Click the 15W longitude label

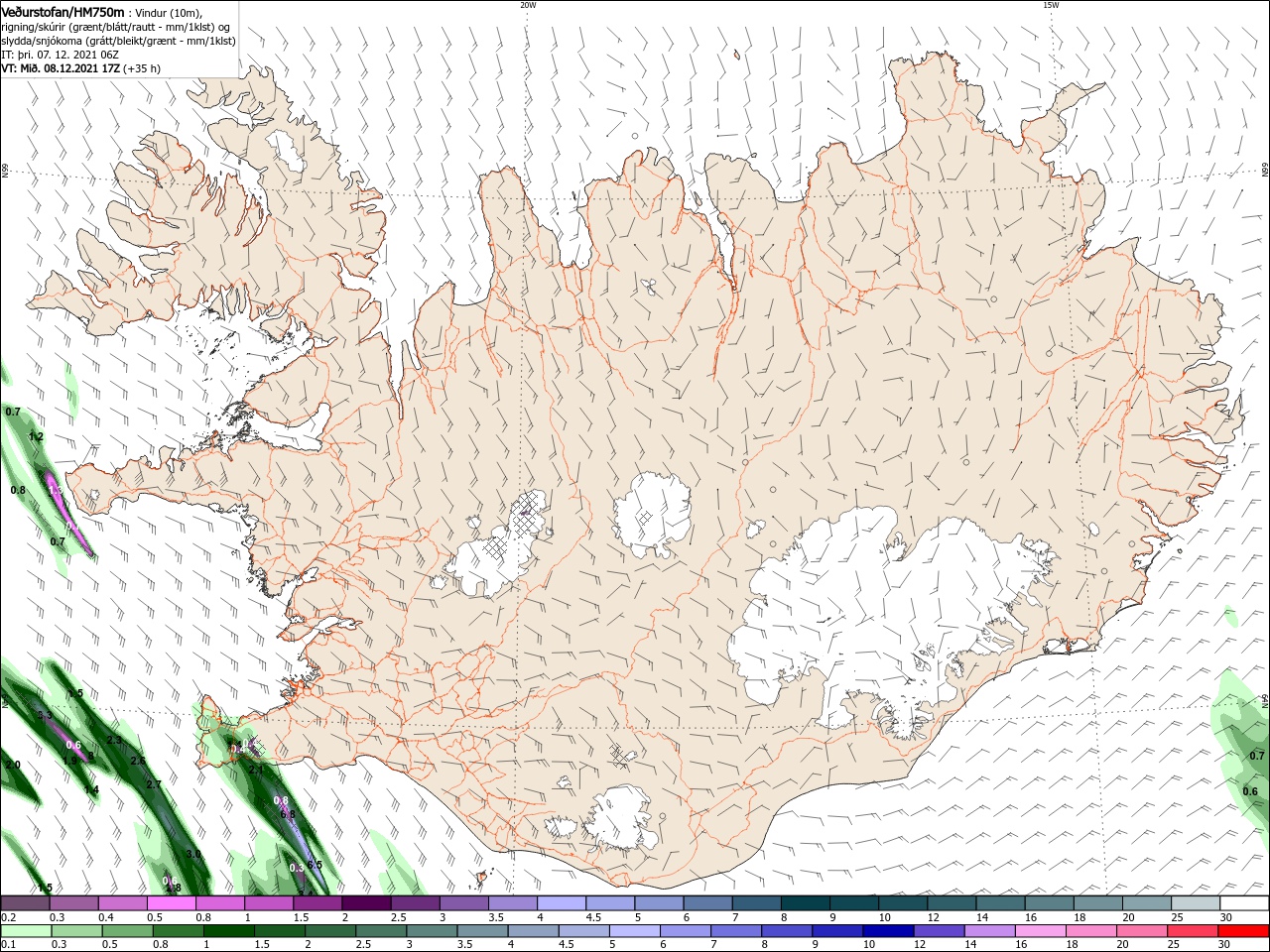pos(1051,5)
